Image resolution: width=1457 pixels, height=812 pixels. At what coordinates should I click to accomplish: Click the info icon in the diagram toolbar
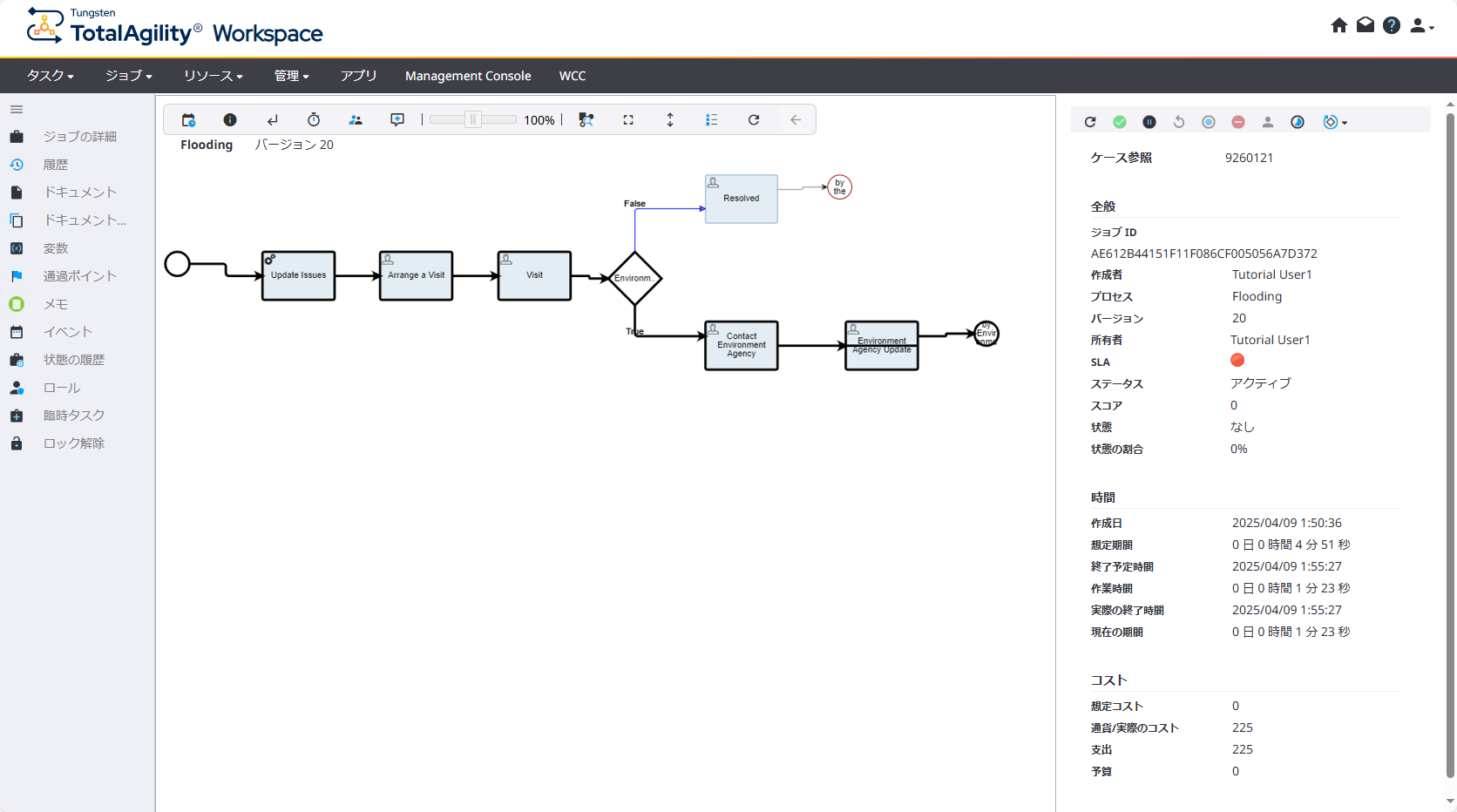coord(230,120)
